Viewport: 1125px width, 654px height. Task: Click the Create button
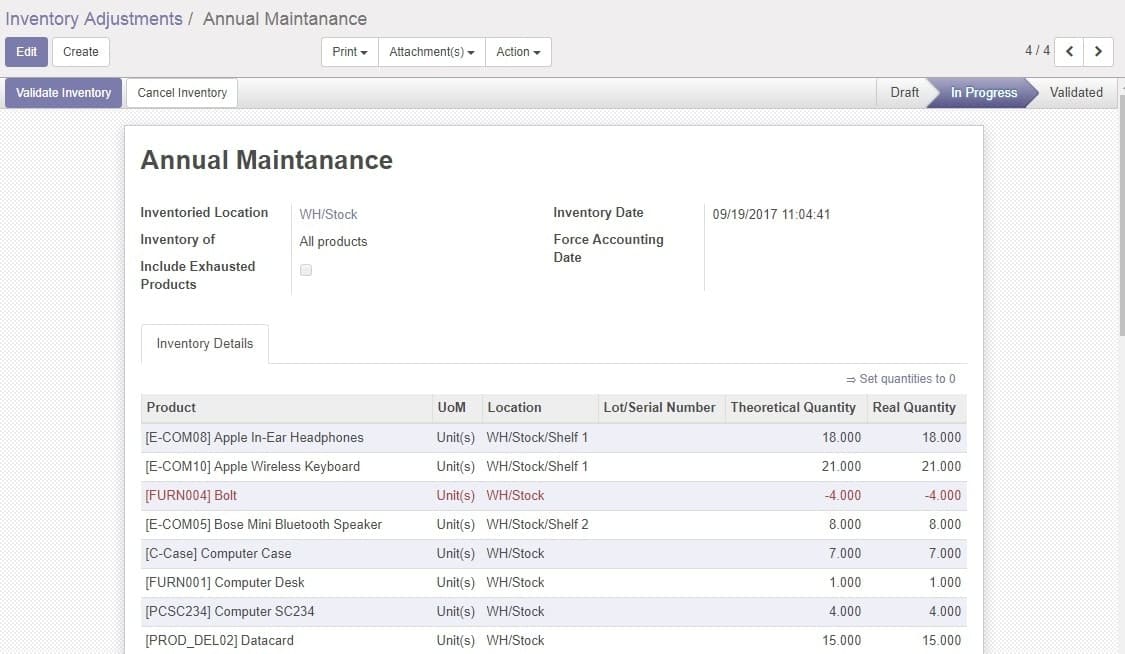[81, 52]
